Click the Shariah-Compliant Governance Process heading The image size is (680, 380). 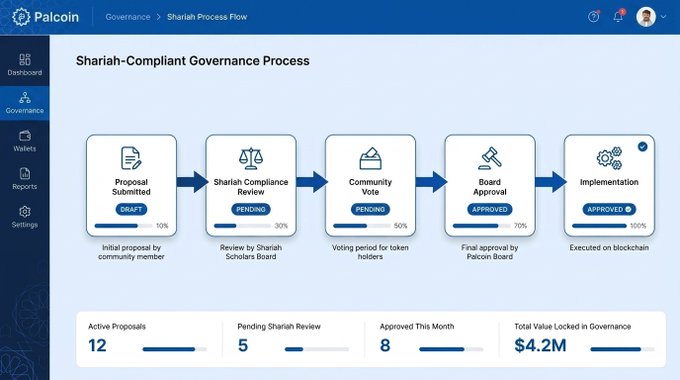click(x=193, y=61)
